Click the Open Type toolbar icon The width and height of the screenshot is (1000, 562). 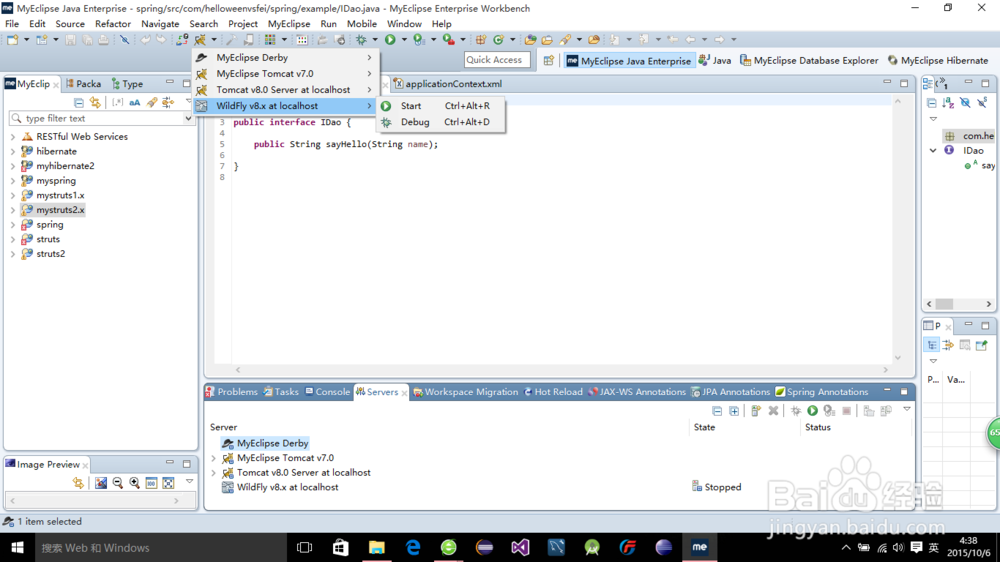pos(530,40)
